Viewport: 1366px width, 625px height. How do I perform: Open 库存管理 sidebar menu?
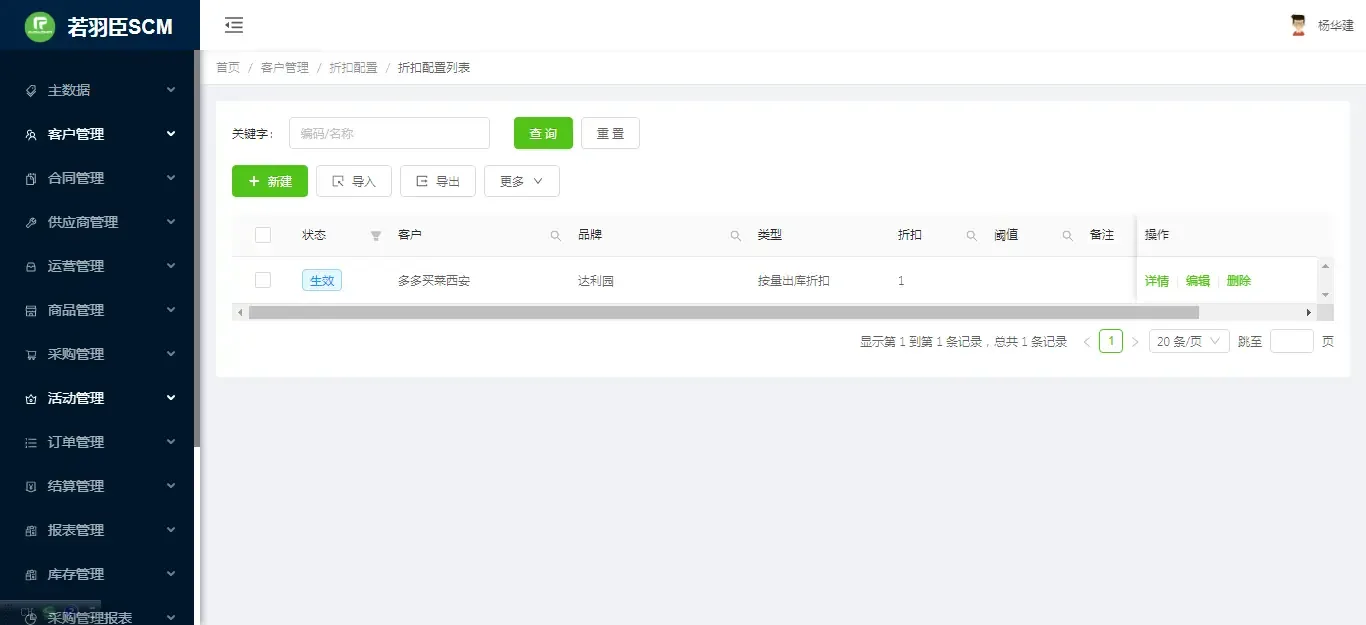(98, 574)
